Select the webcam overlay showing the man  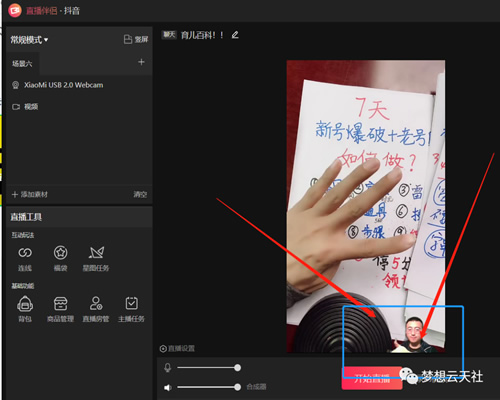click(x=414, y=335)
